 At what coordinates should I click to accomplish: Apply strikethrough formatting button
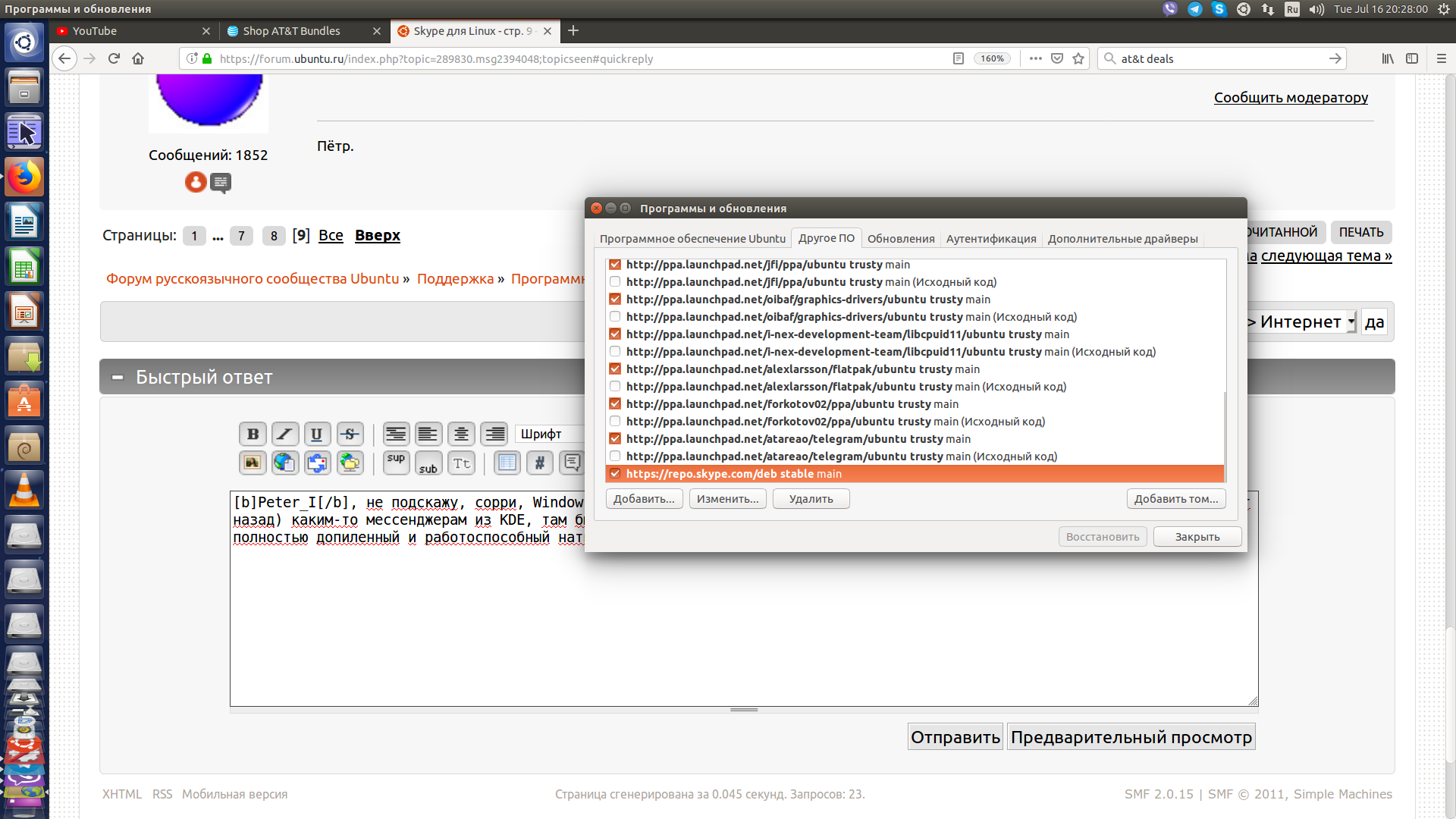pyautogui.click(x=350, y=434)
